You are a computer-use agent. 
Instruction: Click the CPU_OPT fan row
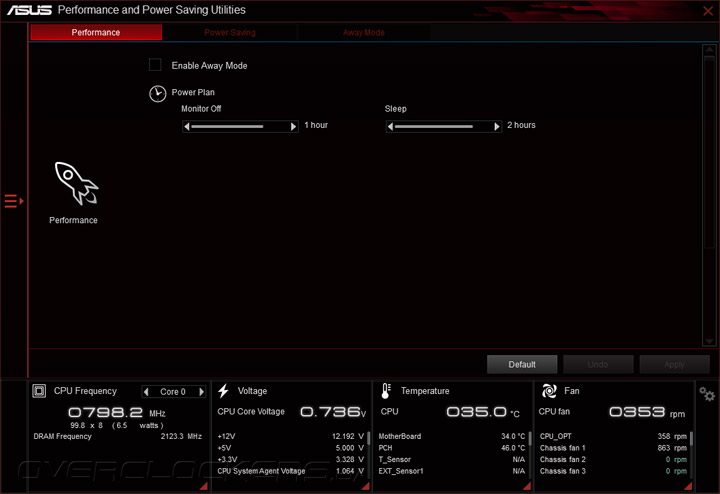point(613,436)
